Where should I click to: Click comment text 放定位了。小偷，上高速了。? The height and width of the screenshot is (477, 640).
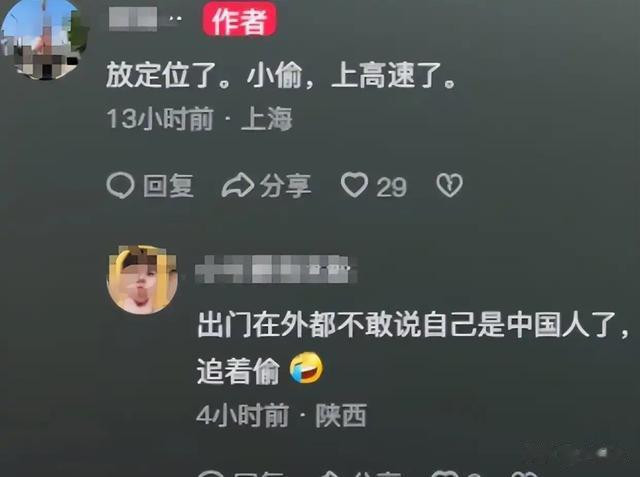pyautogui.click(x=280, y=75)
